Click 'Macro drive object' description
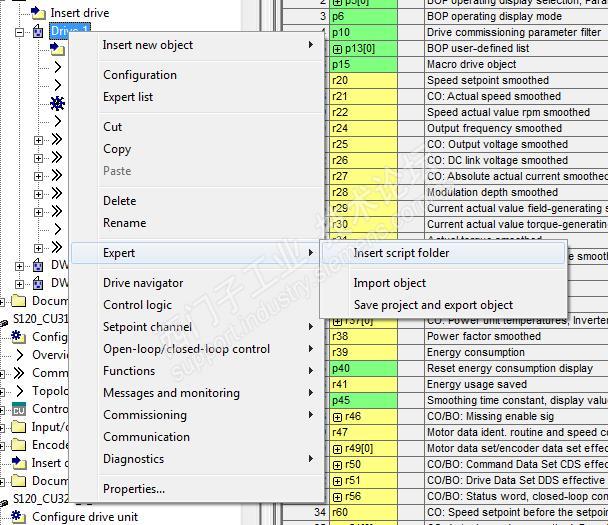The image size is (608, 525). pyautogui.click(x=472, y=64)
